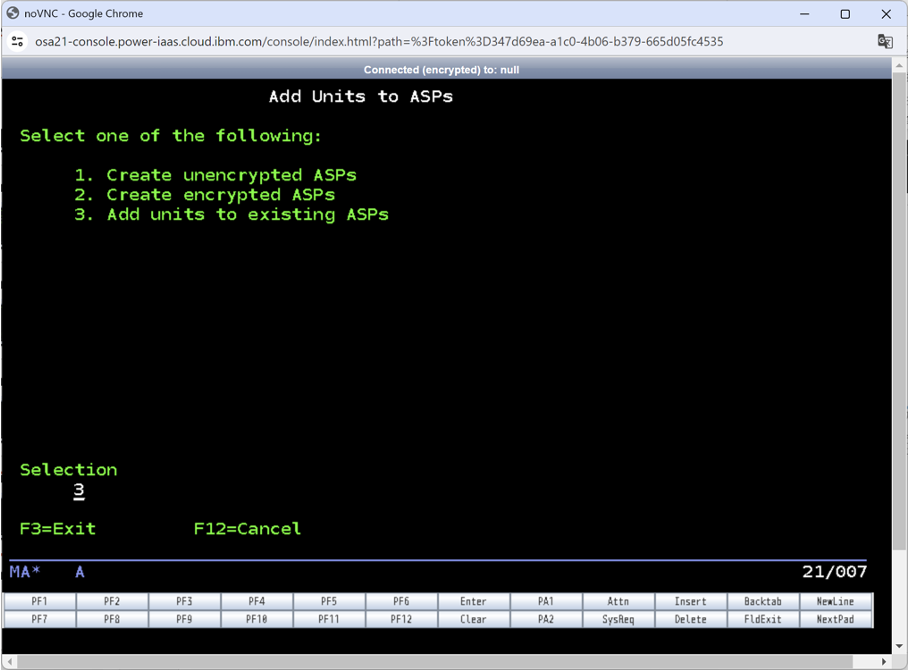Screen dimensions: 908x670
Task: Click the NewLine keypad button
Action: pyautogui.click(x=836, y=601)
